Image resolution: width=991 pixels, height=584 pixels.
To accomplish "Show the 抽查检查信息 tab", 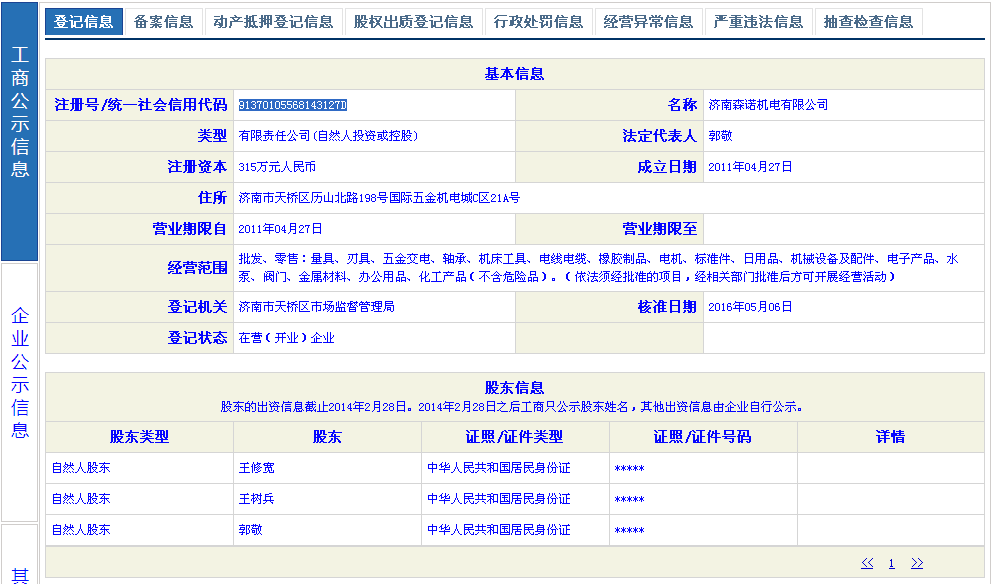I will click(868, 22).
